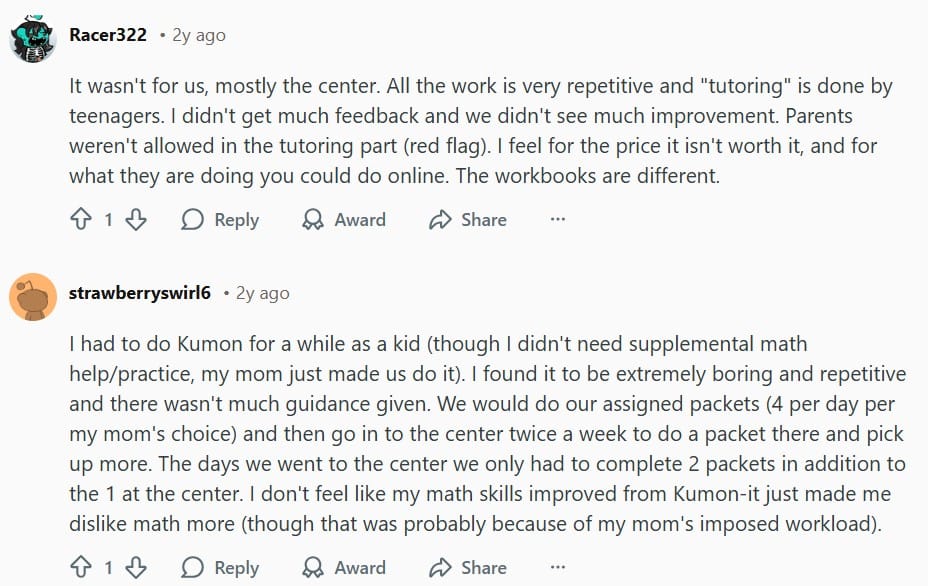
Task: Share Racer322's comment
Action: 467,220
